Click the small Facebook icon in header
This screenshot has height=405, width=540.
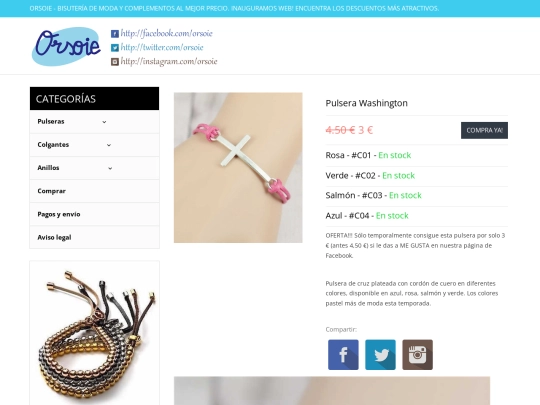click(x=115, y=34)
